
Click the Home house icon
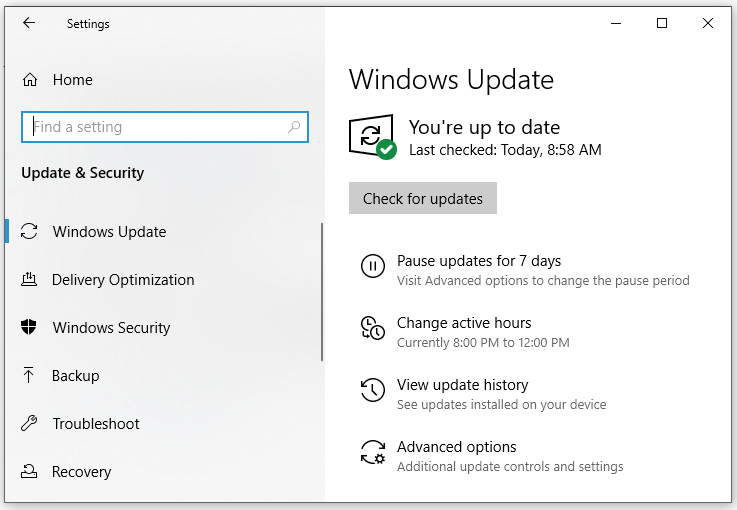(30, 80)
